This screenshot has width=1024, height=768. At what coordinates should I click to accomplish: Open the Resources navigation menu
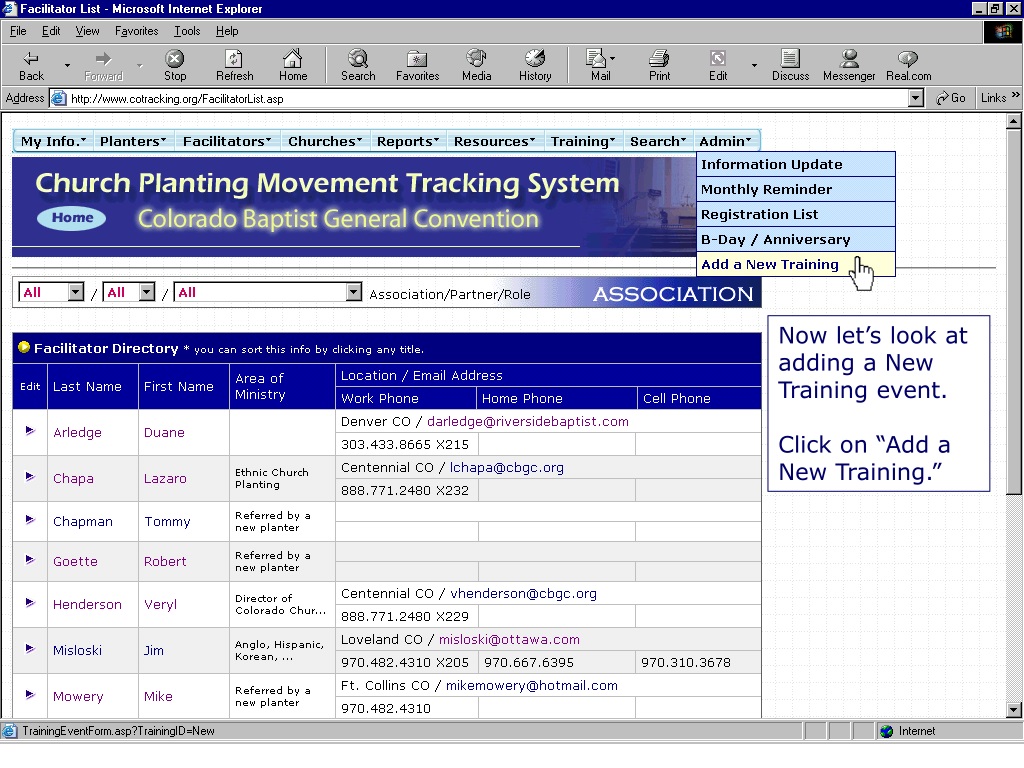(494, 142)
